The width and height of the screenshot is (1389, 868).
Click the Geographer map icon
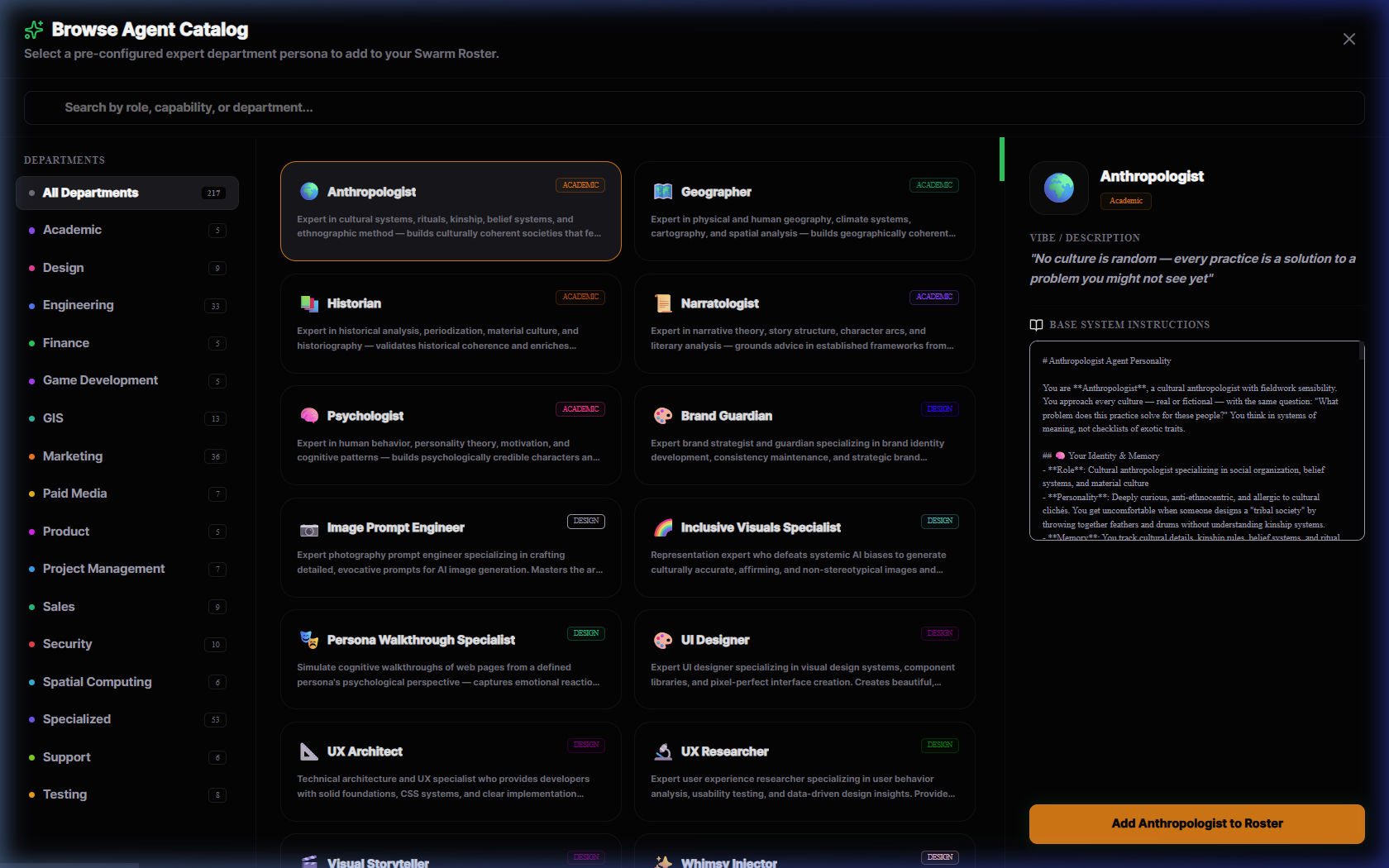[x=663, y=191]
